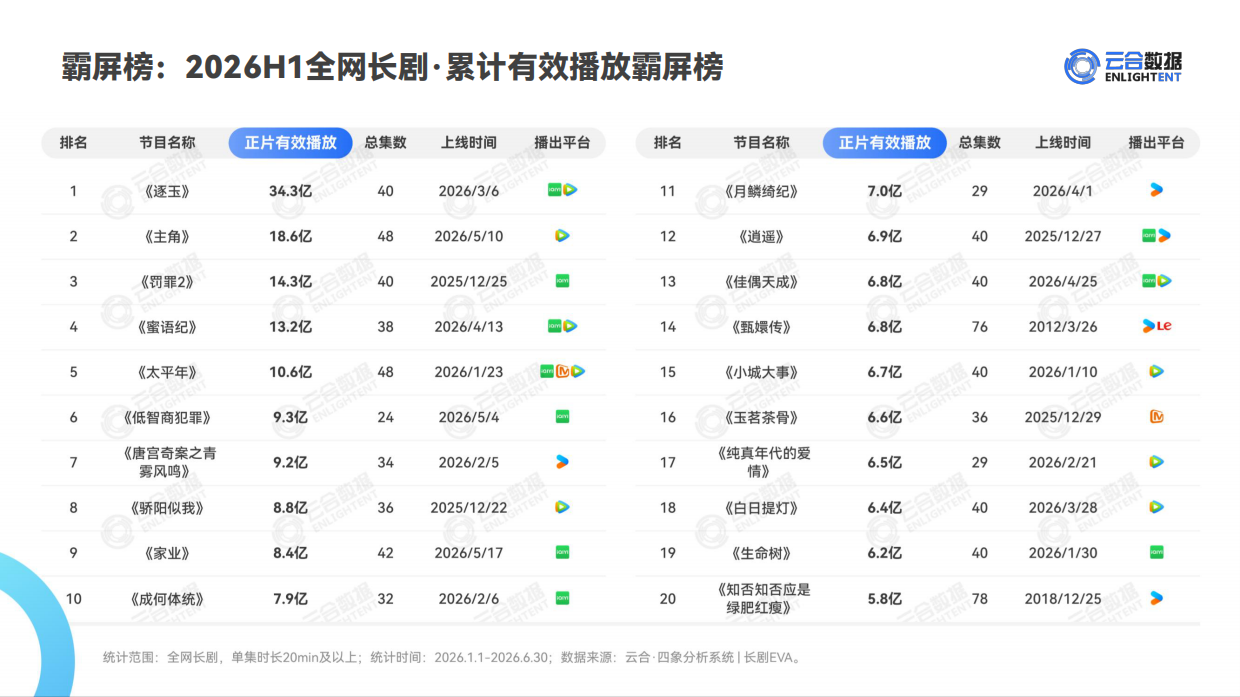
Task: Select the title 《主角》
Action: point(167,236)
